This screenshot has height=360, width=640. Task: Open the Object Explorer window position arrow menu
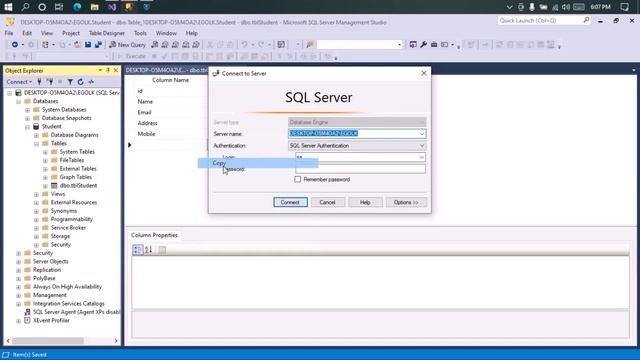(x=100, y=70)
